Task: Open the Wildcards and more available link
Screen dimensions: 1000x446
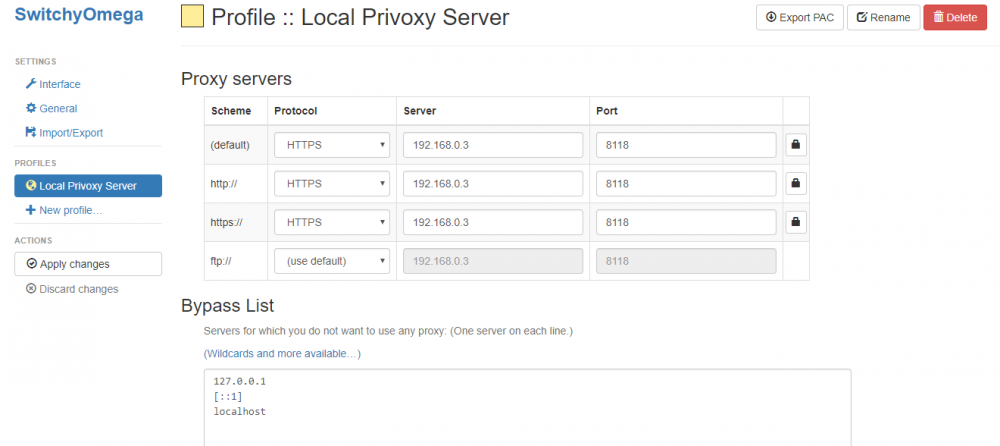Action: (x=282, y=353)
